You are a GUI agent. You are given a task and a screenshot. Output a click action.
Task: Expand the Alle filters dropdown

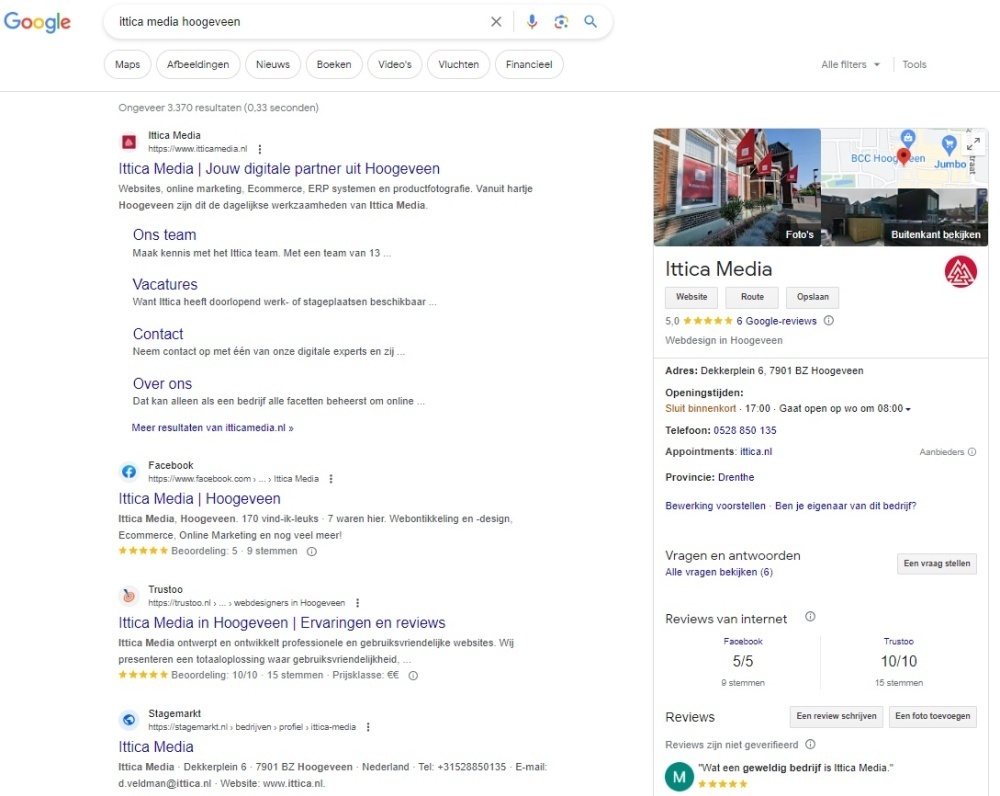click(x=850, y=65)
